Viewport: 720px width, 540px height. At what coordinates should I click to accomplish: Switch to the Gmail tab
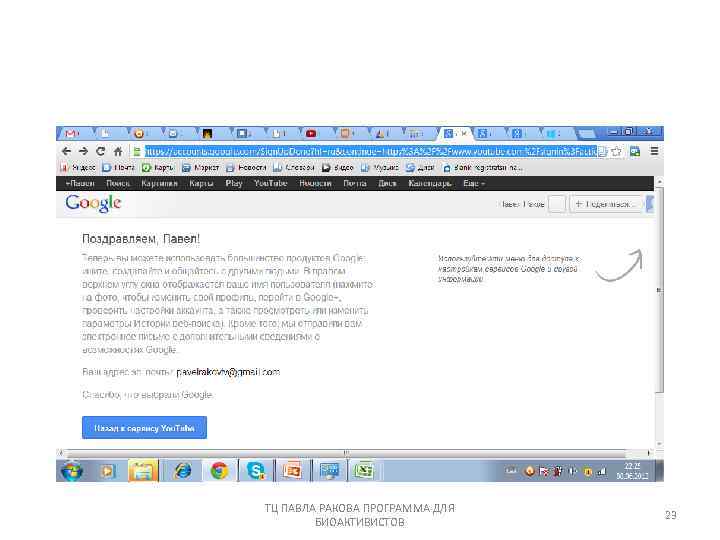(x=72, y=134)
